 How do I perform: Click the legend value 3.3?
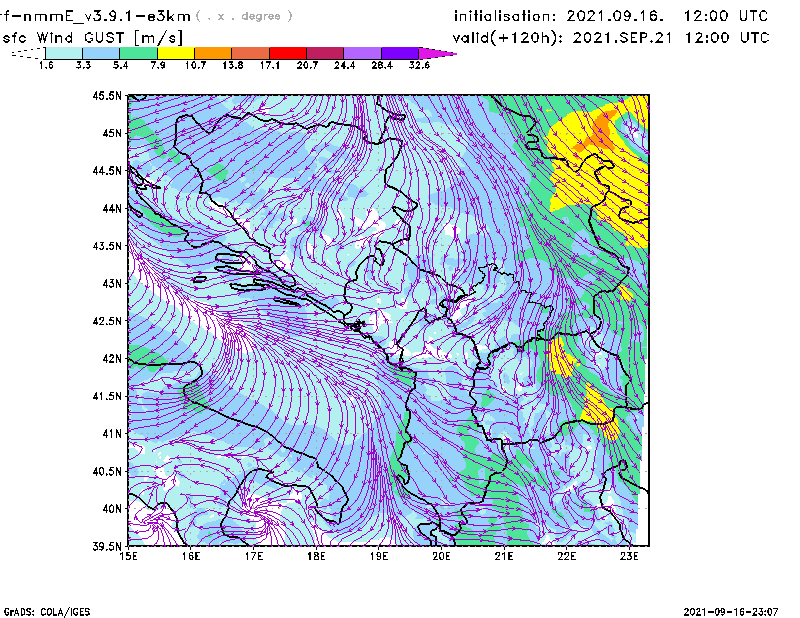83,65
